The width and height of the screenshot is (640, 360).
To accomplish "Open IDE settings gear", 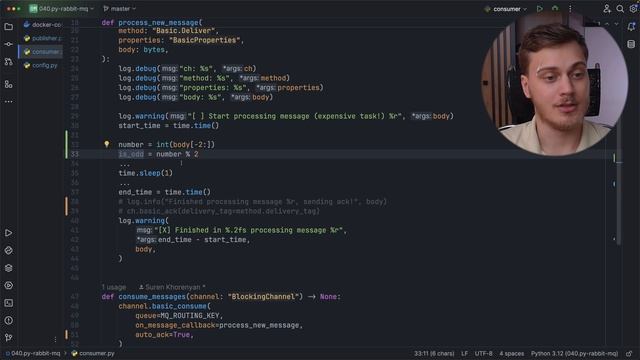I will click(x=633, y=9).
